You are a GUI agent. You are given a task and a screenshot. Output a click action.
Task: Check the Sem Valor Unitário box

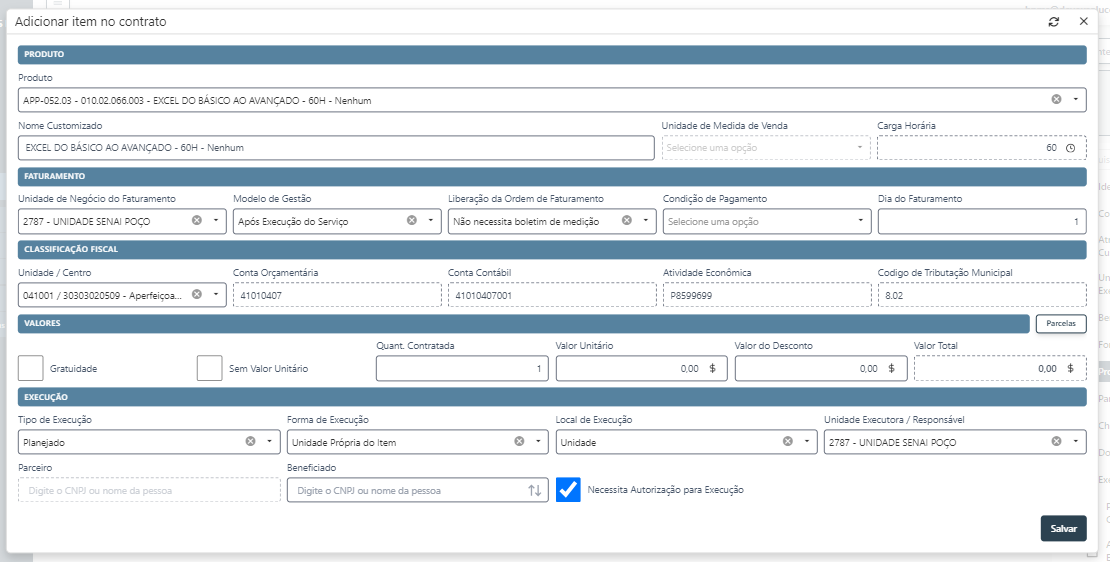coord(209,368)
